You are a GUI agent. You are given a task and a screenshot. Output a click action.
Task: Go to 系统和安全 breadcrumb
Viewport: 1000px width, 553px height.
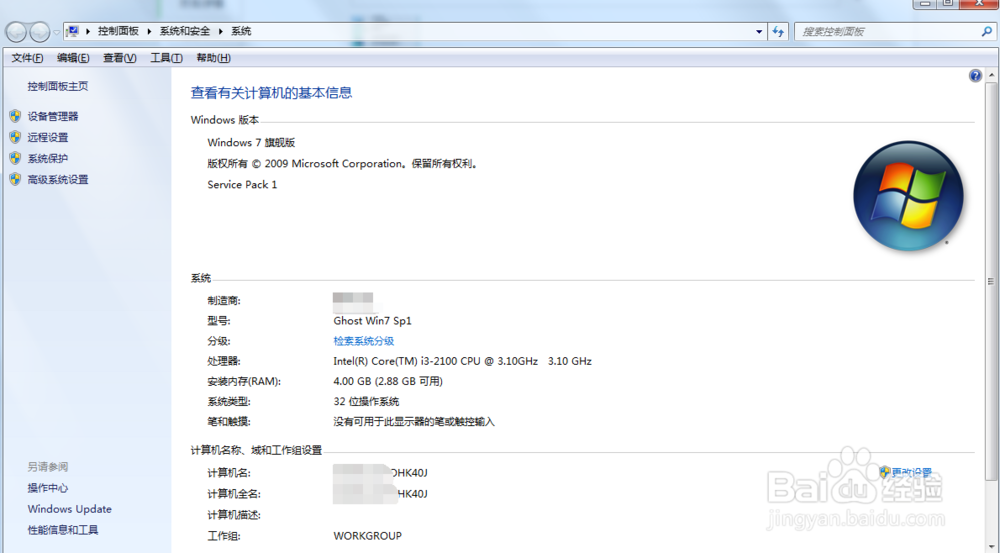(184, 31)
